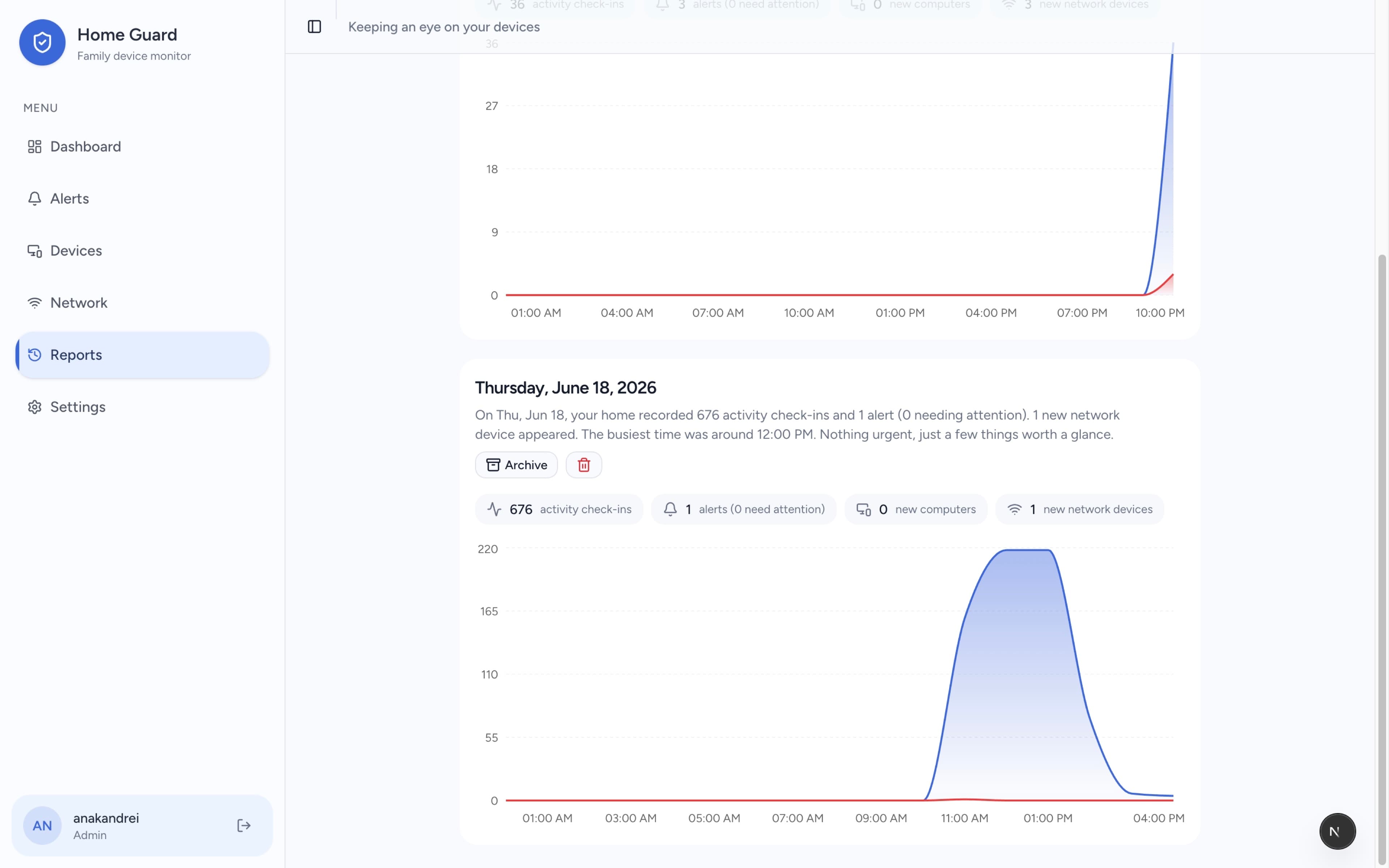Click the Keeping an eye on your devices text
1389x868 pixels.
tap(444, 27)
